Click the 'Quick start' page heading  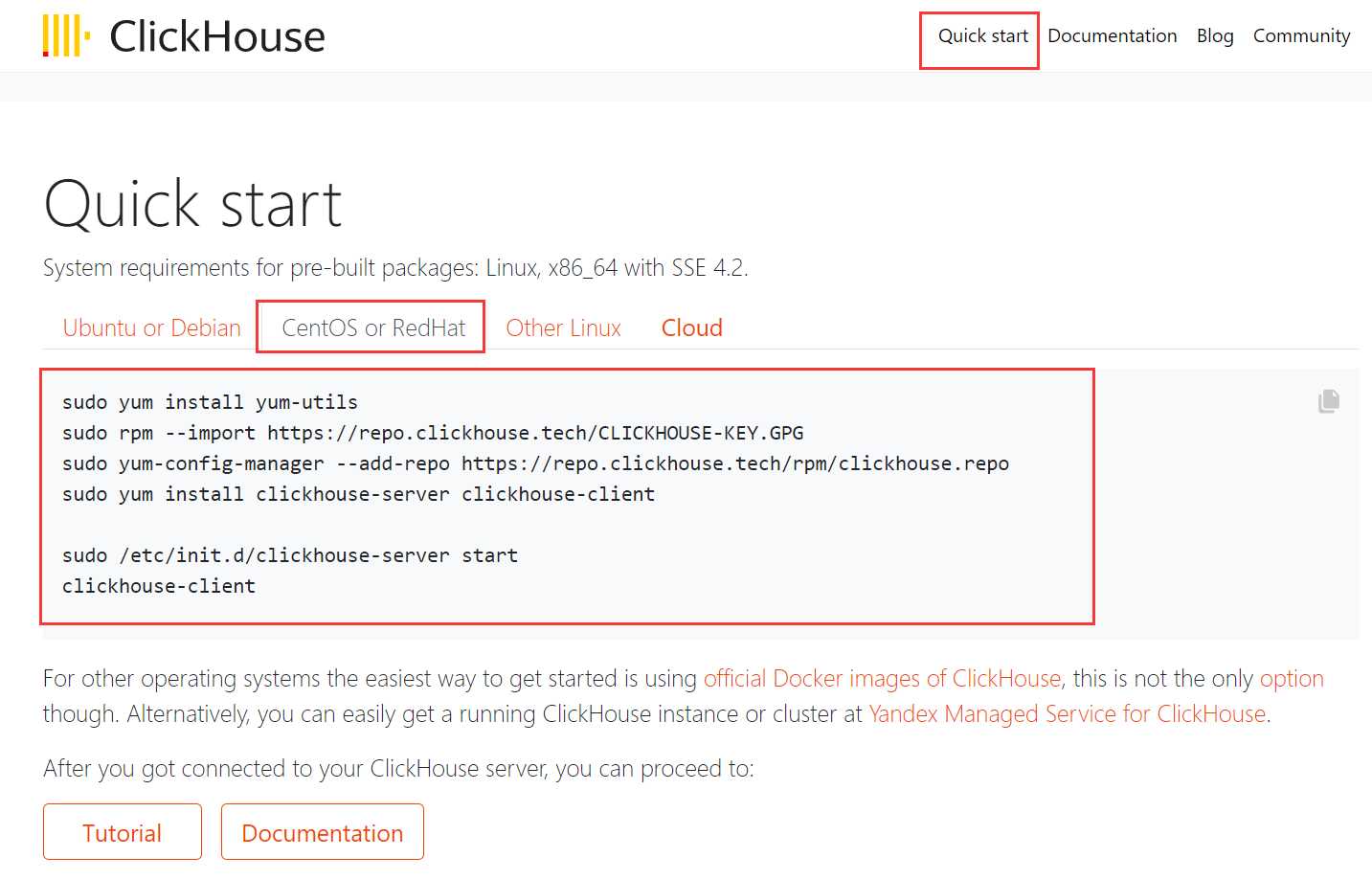(192, 204)
